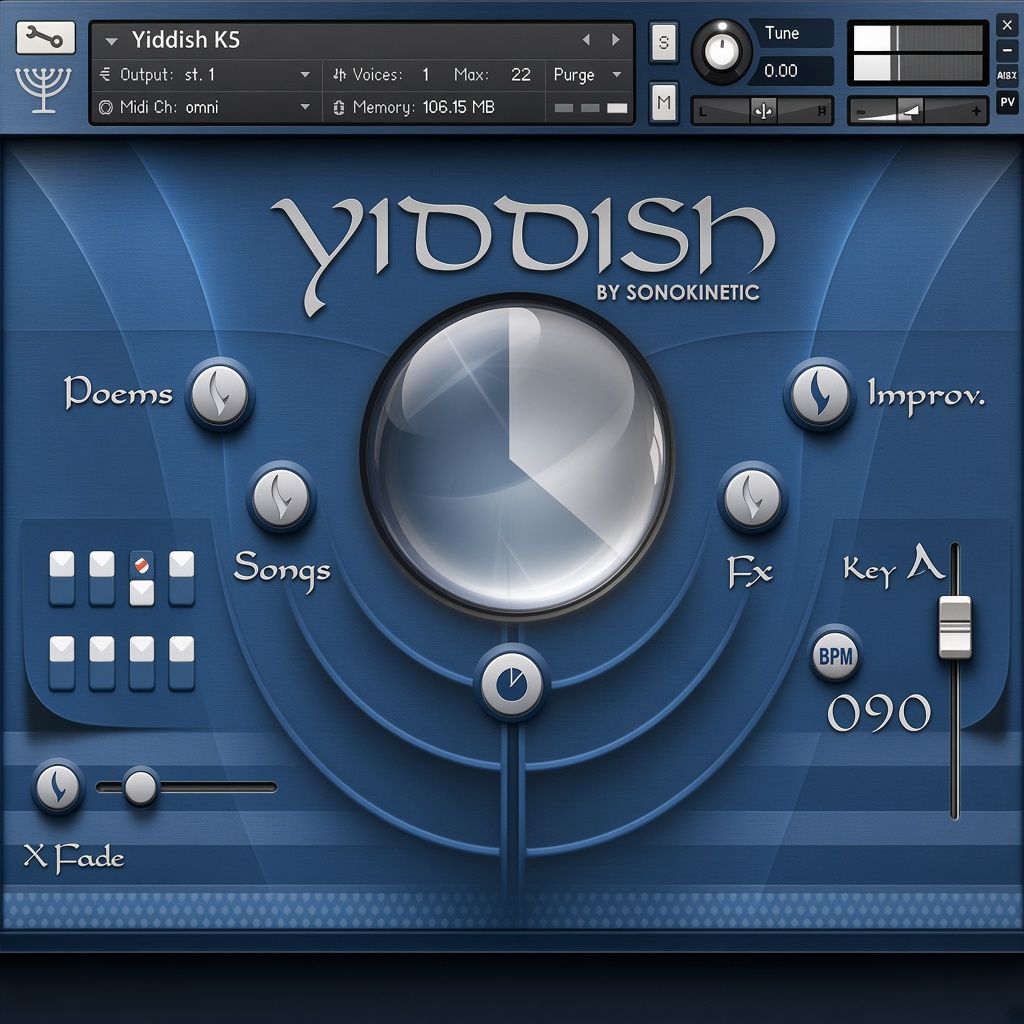Minimize the instrument with minus button

[x=1006, y=50]
